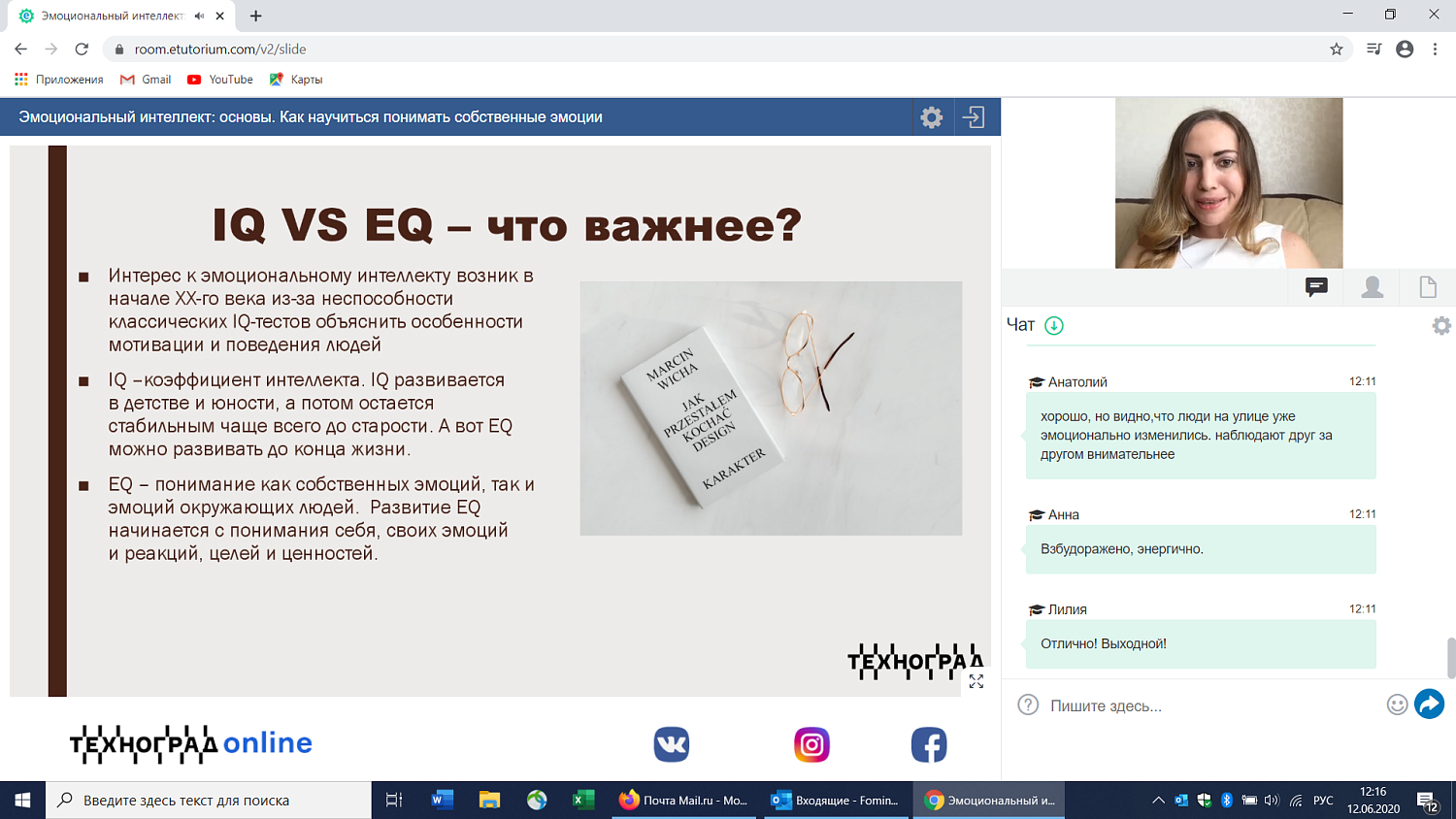
Task: Show hidden tray icons chevron
Action: click(x=1158, y=801)
